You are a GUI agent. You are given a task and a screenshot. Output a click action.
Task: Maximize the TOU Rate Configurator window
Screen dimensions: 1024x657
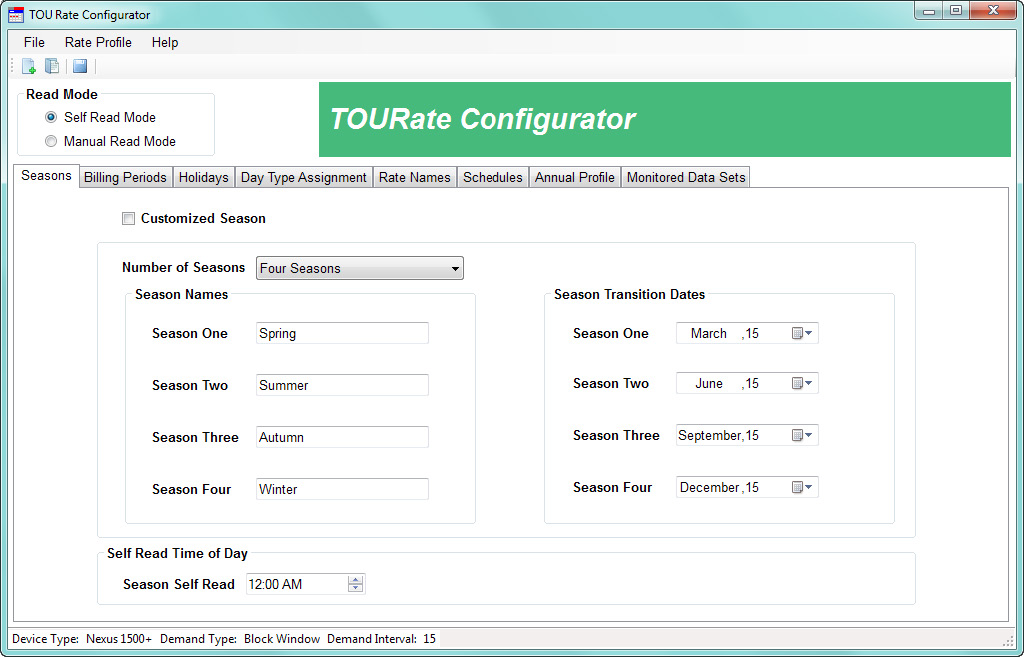click(x=956, y=11)
